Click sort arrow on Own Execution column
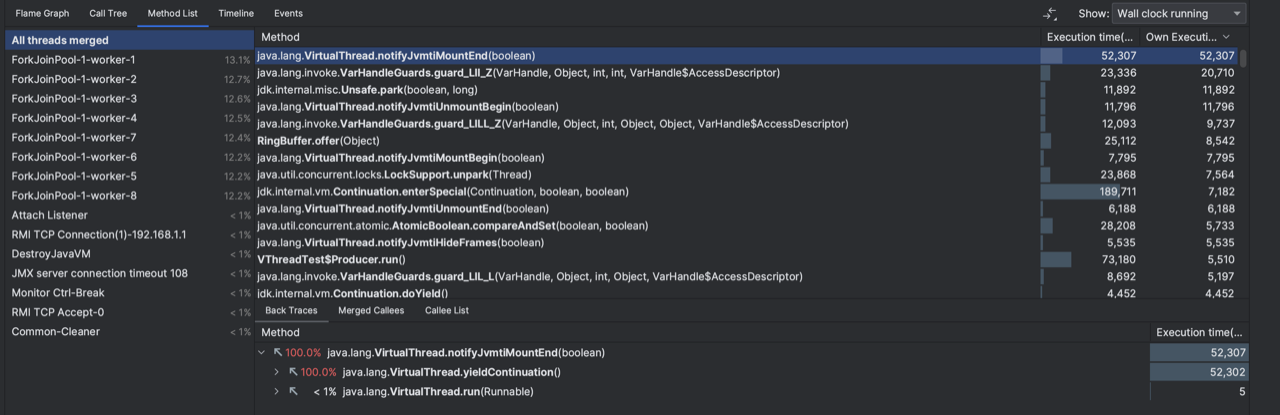This screenshot has width=1280, height=415. (x=1227, y=37)
